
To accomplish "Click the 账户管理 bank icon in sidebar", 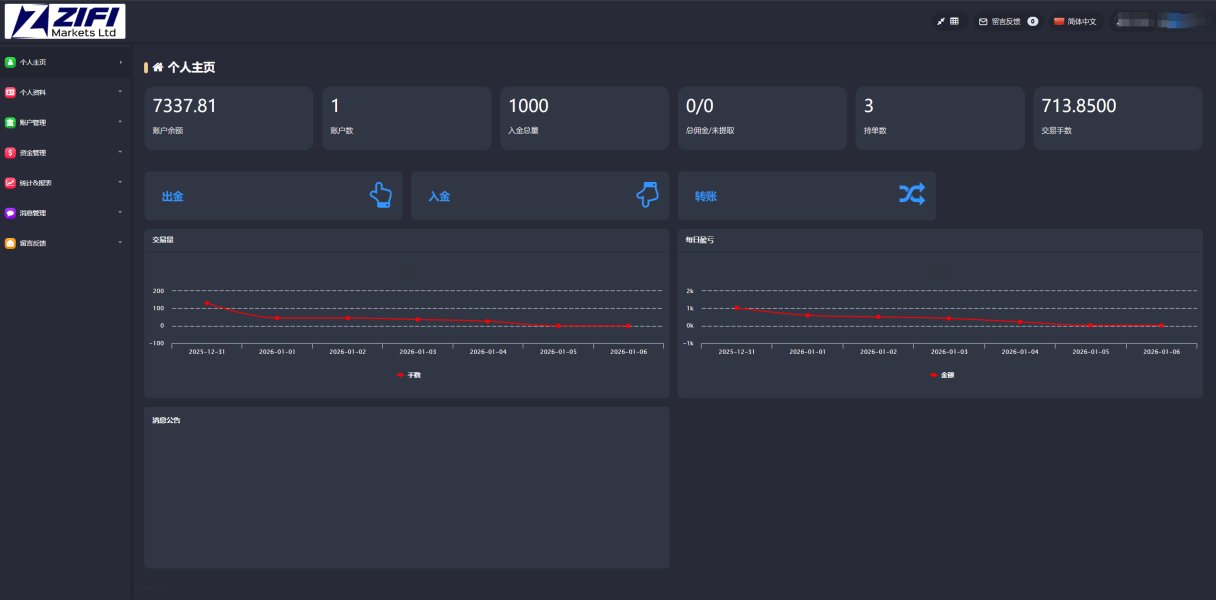I will coord(10,123).
